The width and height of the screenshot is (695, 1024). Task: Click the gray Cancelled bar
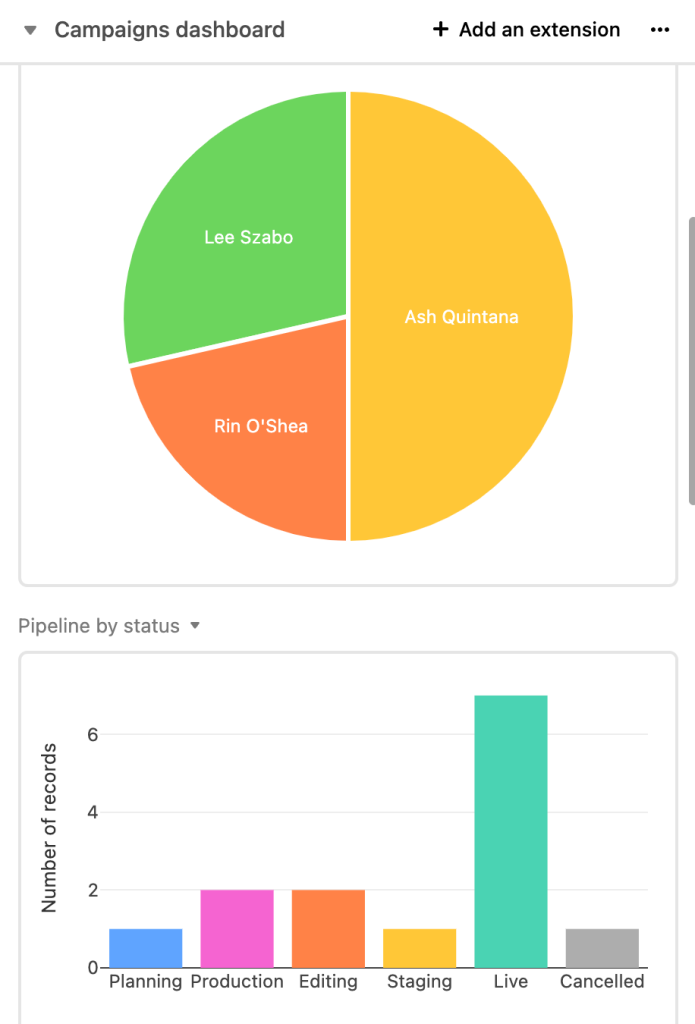pos(602,948)
